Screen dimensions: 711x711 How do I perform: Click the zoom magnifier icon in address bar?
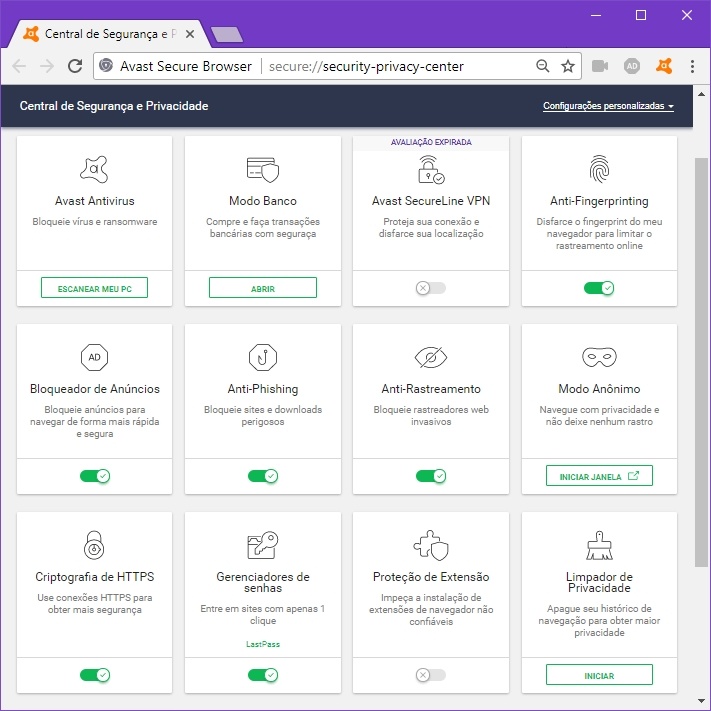click(542, 66)
